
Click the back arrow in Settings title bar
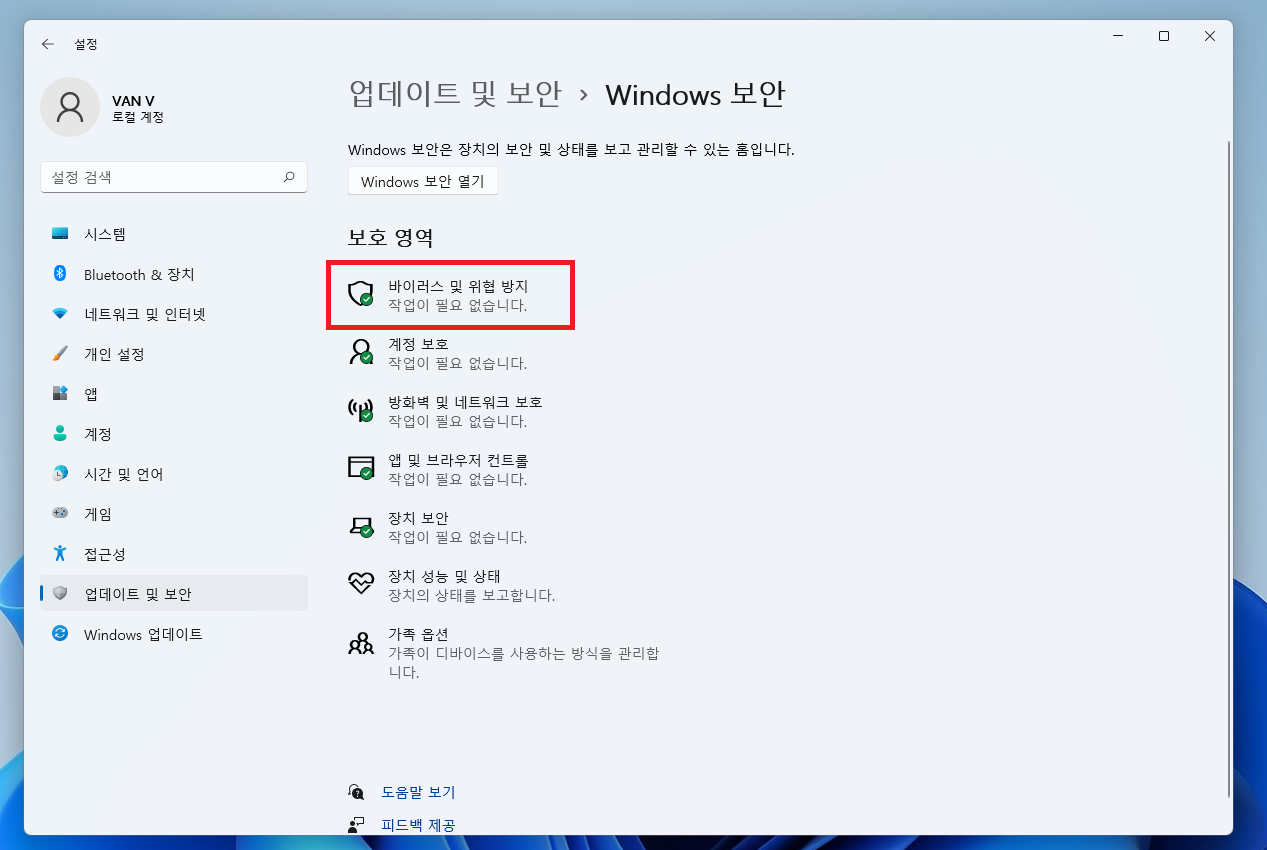(x=48, y=44)
